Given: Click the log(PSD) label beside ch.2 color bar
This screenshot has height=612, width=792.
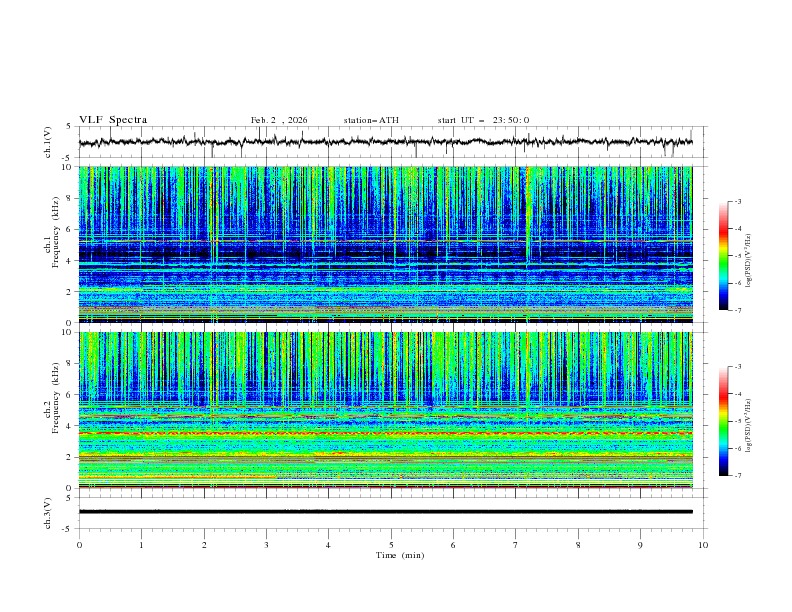Looking at the screenshot, I should click(749, 426).
